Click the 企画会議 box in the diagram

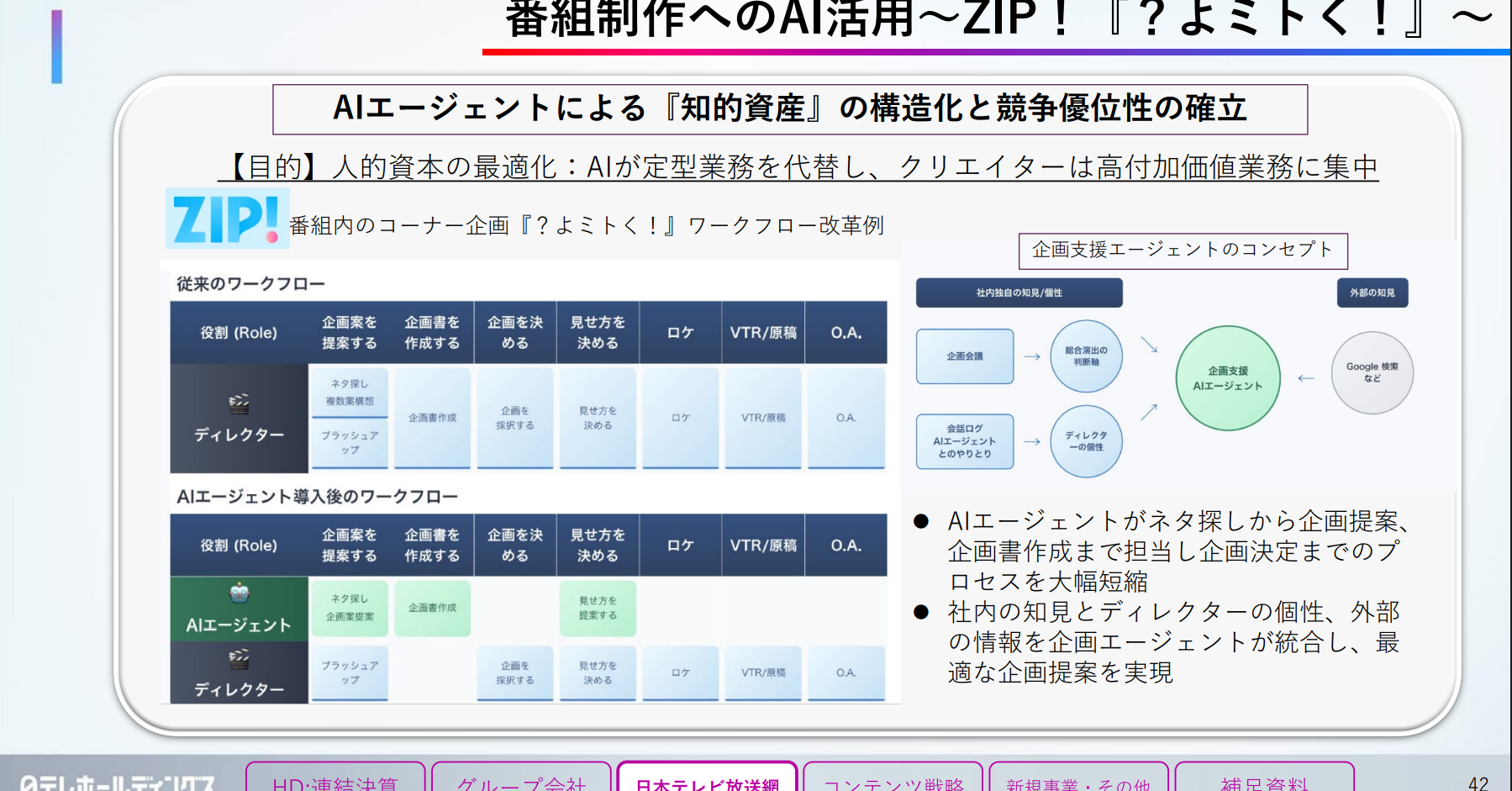pos(965,356)
